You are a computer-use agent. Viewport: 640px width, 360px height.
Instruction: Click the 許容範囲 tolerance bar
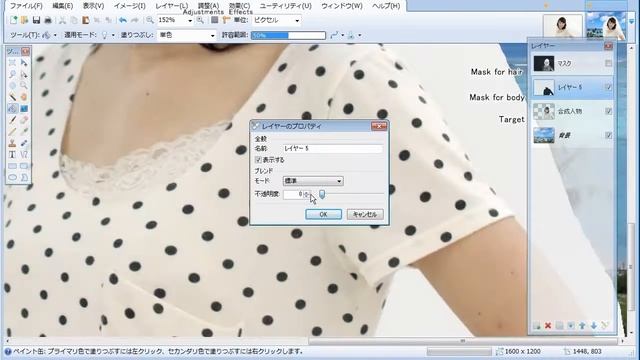pos(288,36)
